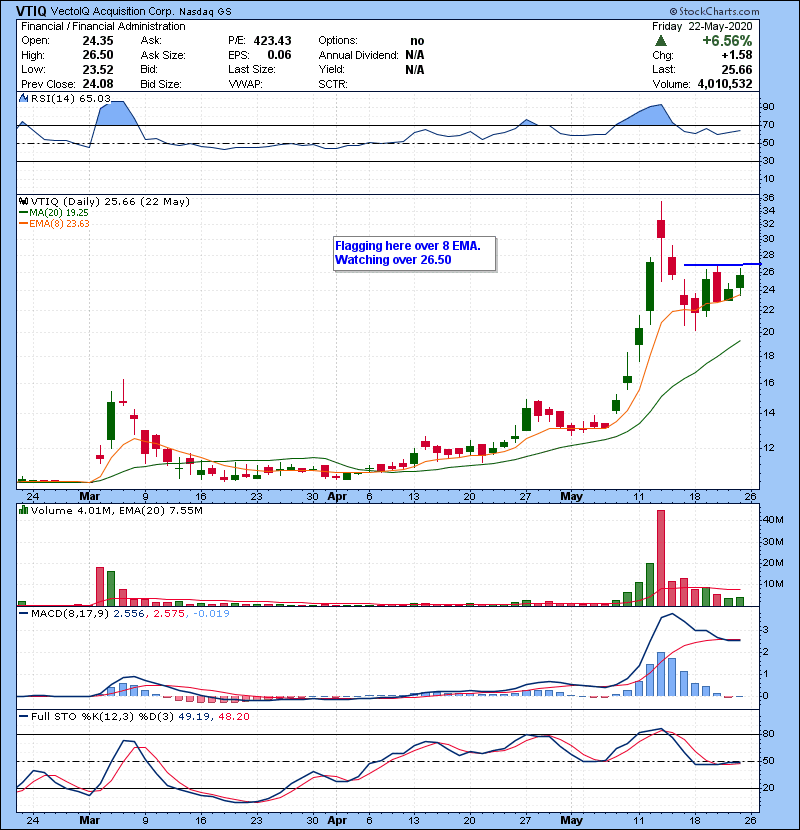Click the candlestick icon beside VTIQ (Daily)
This screenshot has width=800, height=830.
(22, 201)
